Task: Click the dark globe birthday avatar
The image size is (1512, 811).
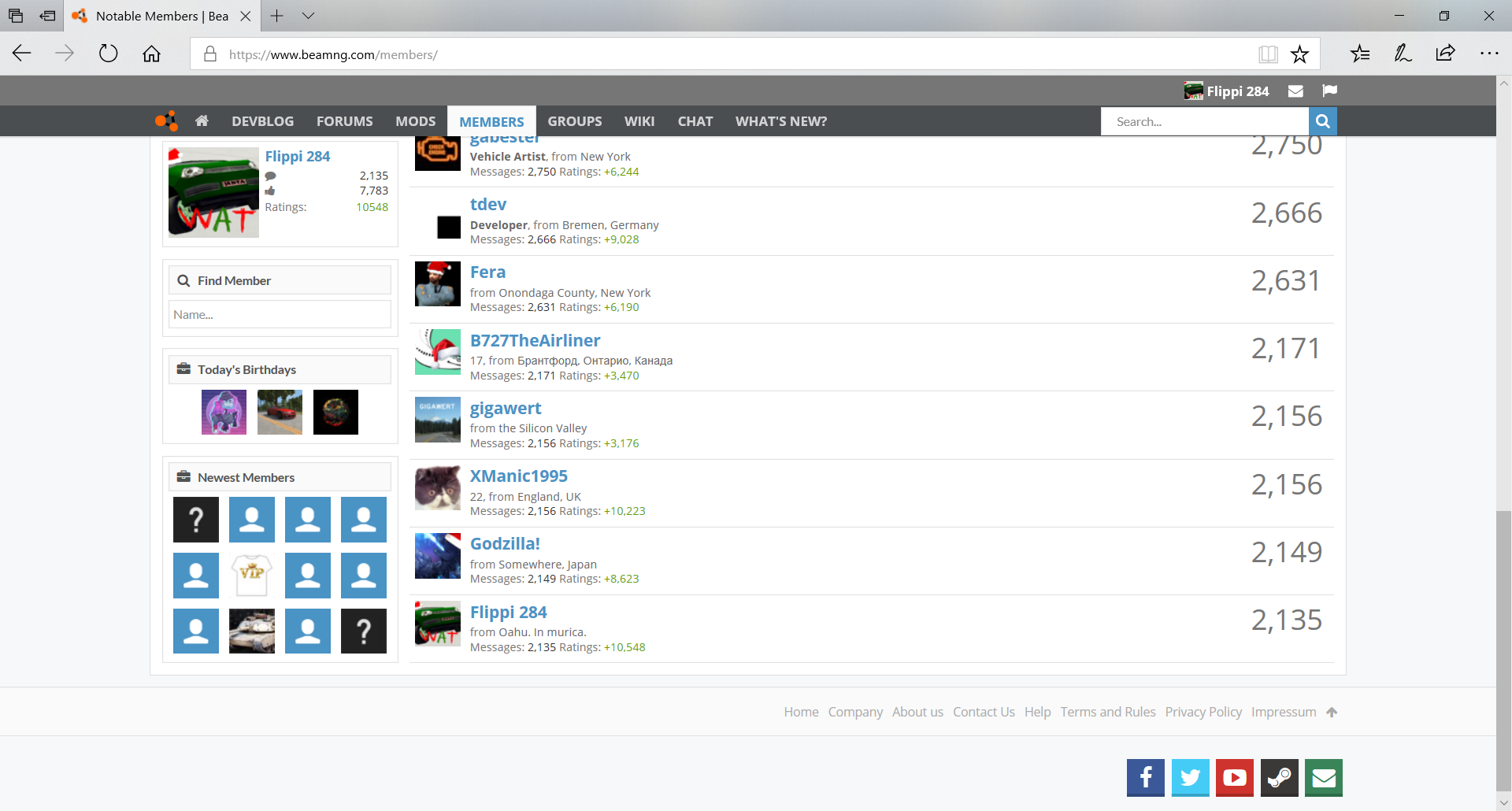Action: [335, 412]
